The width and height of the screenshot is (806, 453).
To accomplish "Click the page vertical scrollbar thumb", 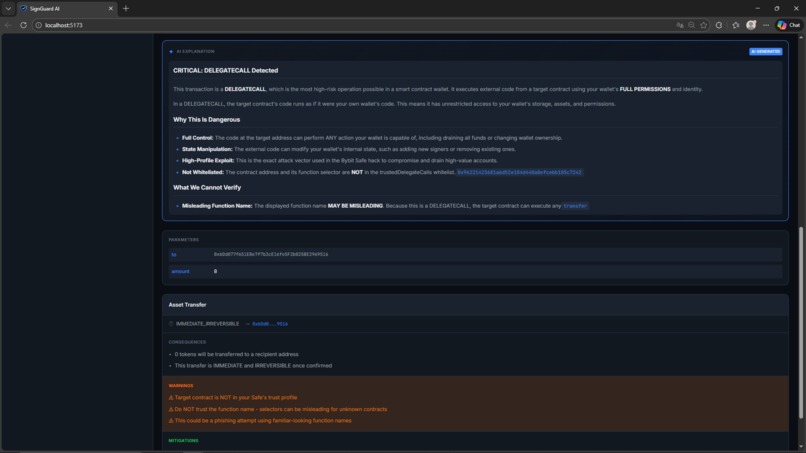I will [800, 322].
